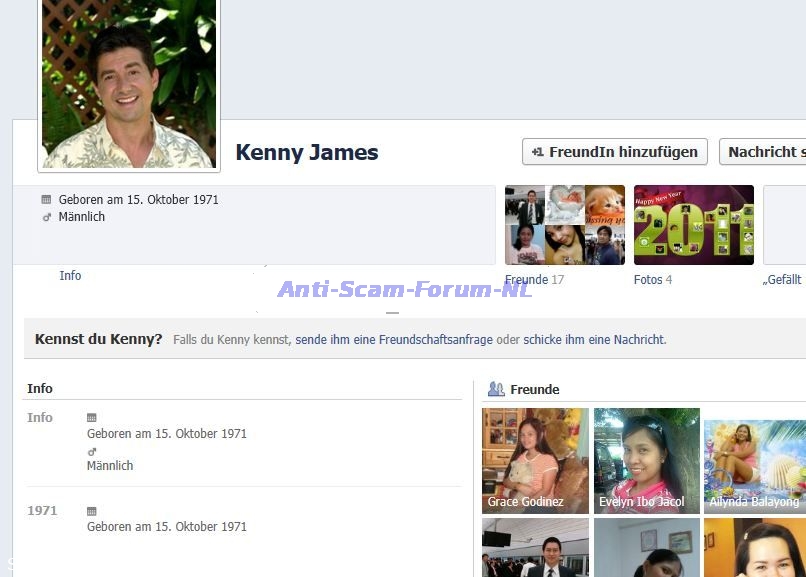Open the Kenny James profile picture
806x577 pixels.
tap(128, 82)
